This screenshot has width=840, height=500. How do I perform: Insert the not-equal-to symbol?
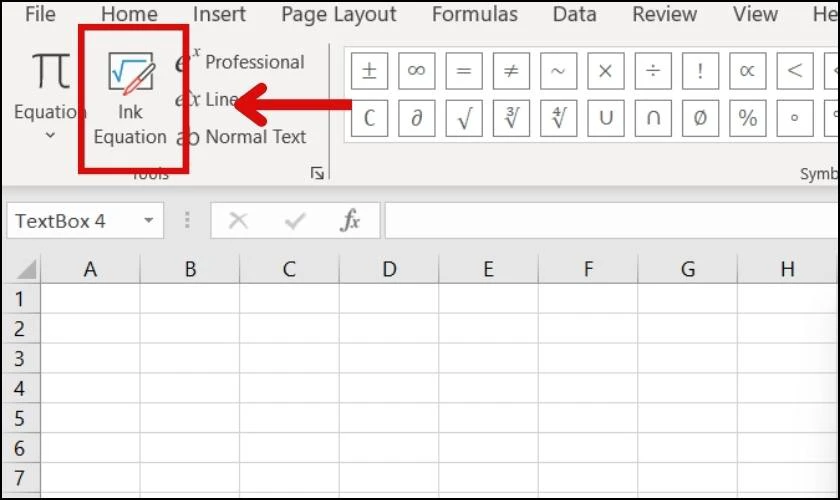point(511,71)
